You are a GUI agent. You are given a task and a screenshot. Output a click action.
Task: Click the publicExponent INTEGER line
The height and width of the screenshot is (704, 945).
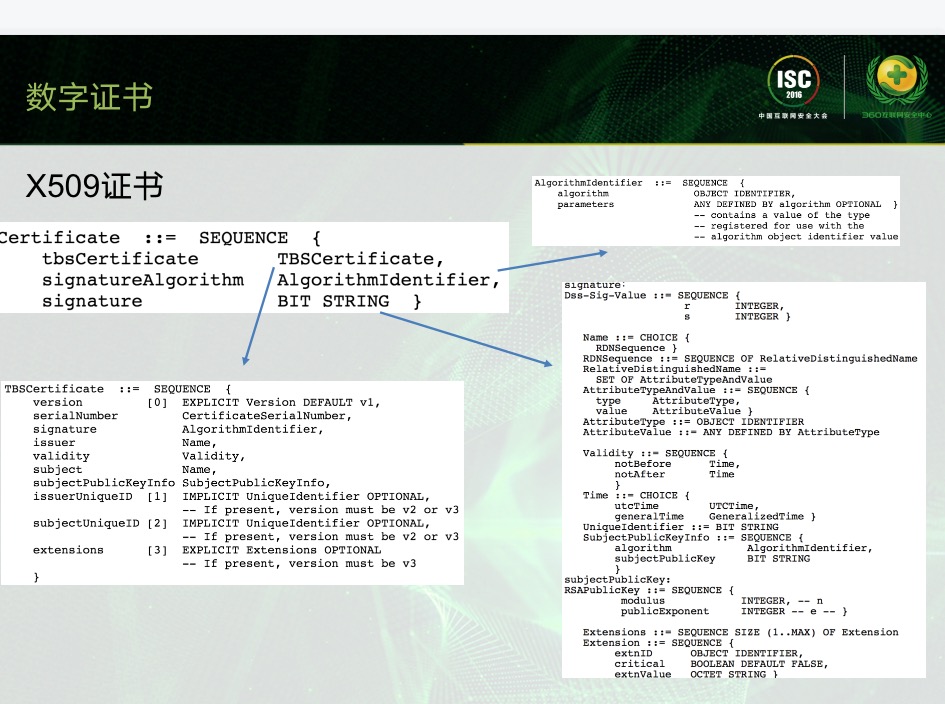(733, 611)
